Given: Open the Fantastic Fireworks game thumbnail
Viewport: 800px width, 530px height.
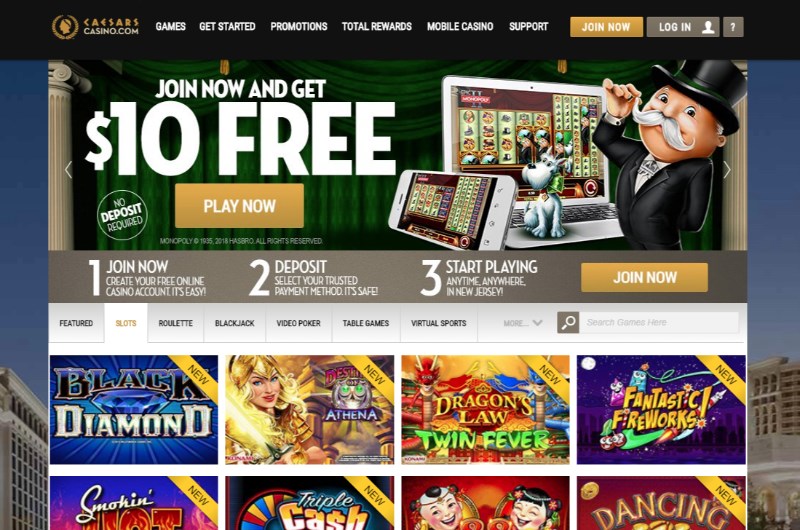Looking at the screenshot, I should (661, 410).
